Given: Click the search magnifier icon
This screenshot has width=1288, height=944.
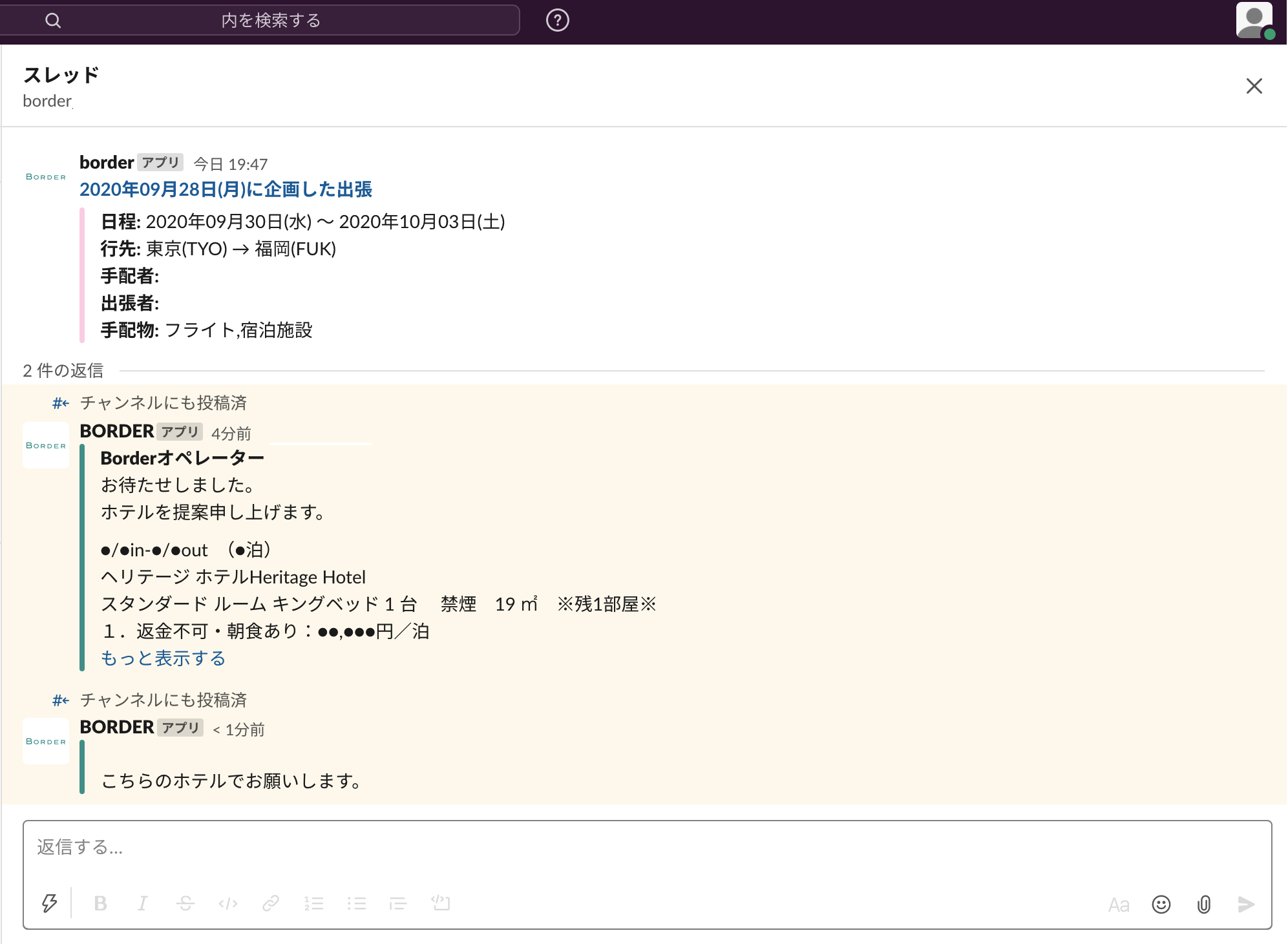Looking at the screenshot, I should (x=53, y=21).
